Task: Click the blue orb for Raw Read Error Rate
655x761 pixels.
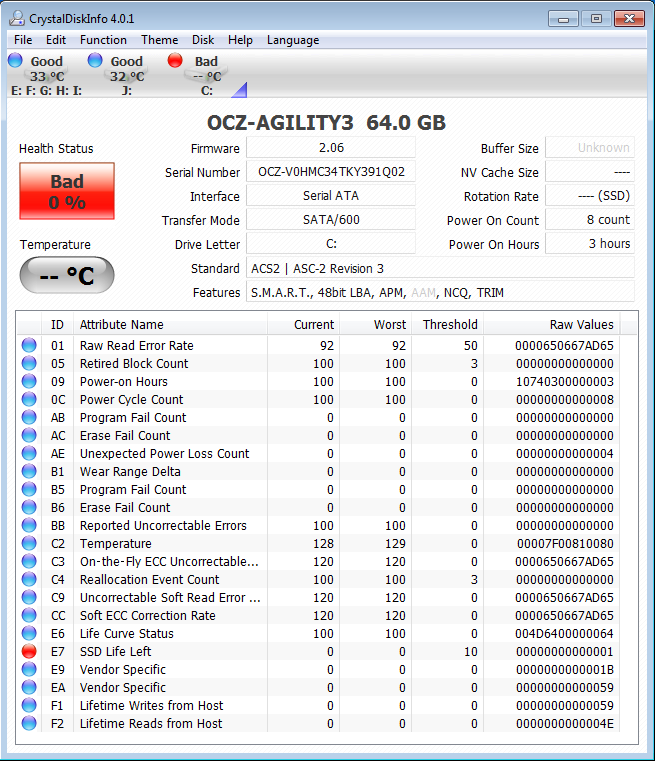Action: (x=29, y=345)
